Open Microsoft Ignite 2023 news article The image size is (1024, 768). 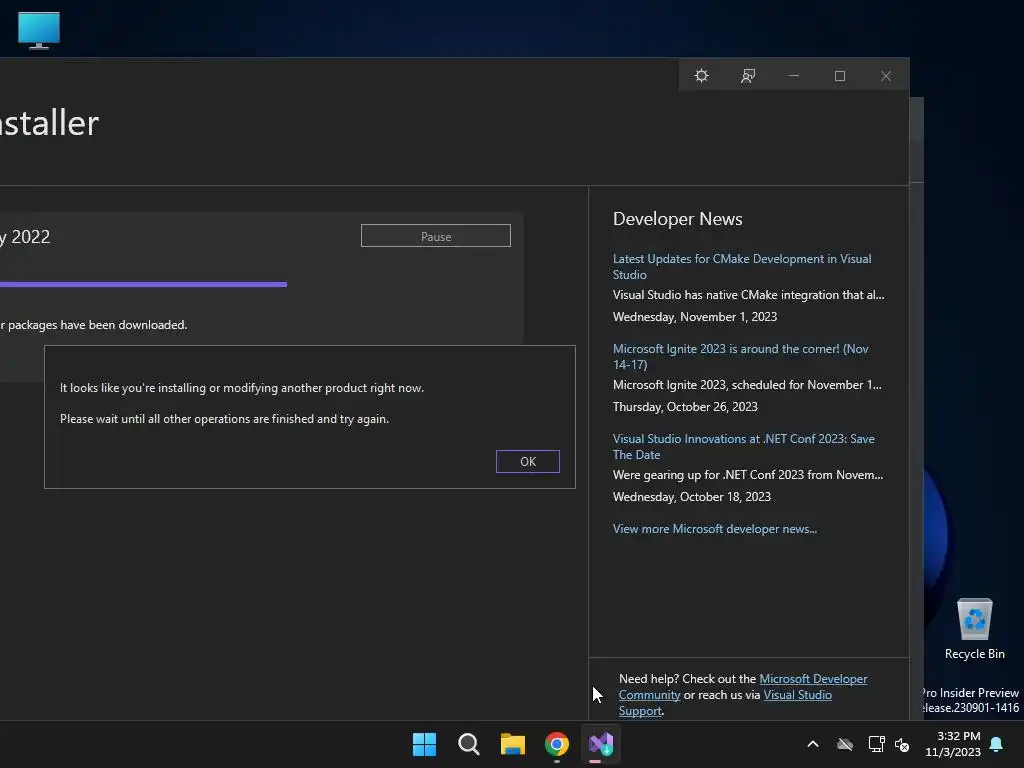741,357
